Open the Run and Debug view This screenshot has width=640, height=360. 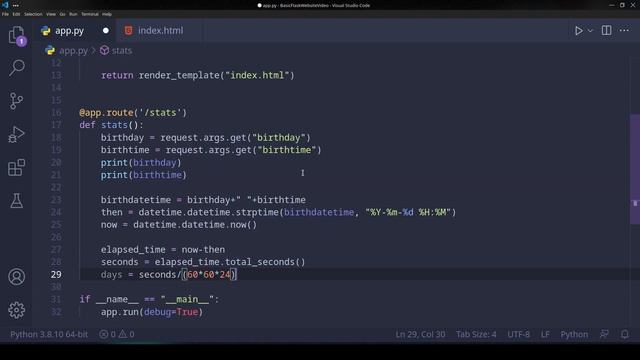(16, 134)
